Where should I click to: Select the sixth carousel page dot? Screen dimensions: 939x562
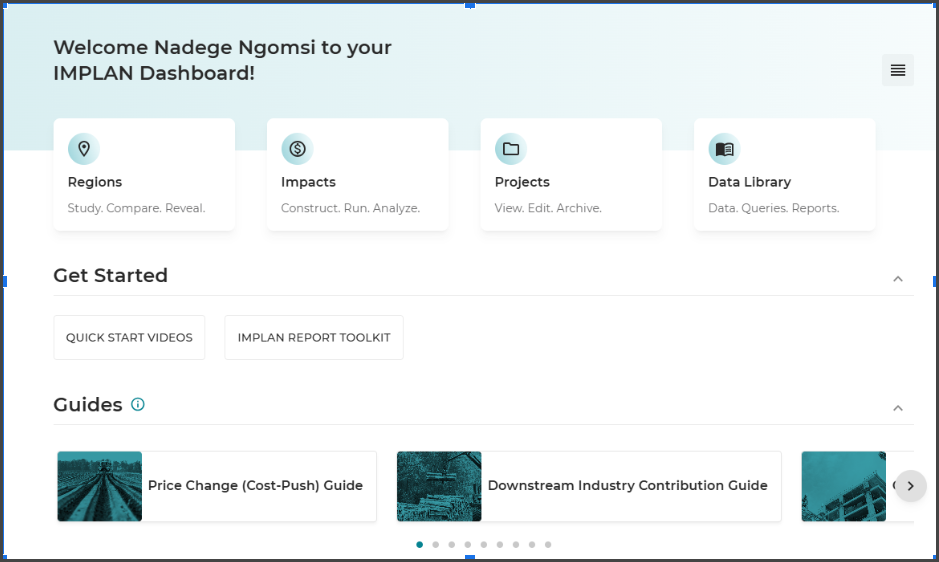pyautogui.click(x=500, y=545)
